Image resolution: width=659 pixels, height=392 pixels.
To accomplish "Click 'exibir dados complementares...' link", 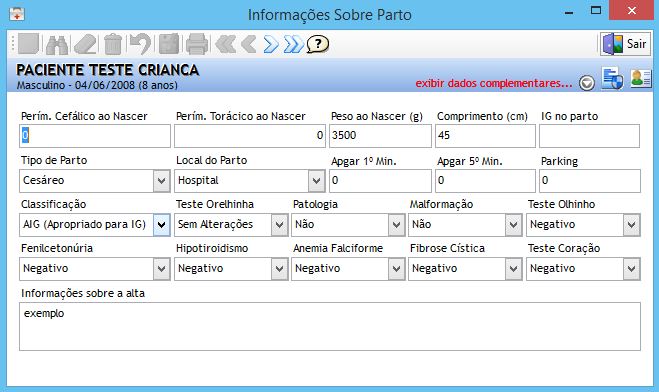I will [494, 83].
